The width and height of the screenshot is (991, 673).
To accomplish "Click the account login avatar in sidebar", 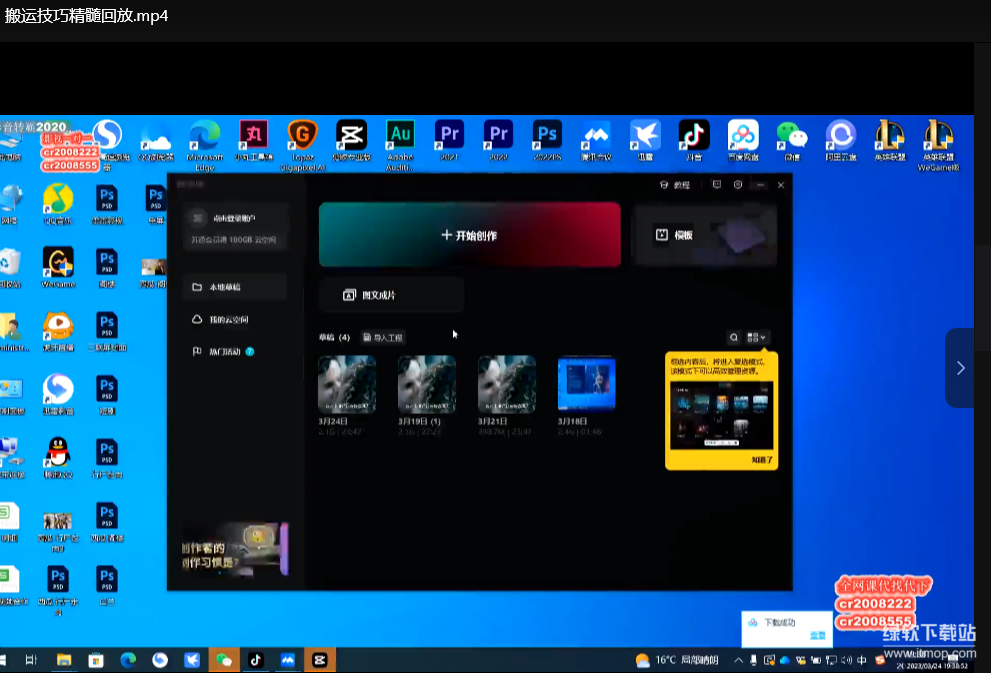I will [x=198, y=218].
